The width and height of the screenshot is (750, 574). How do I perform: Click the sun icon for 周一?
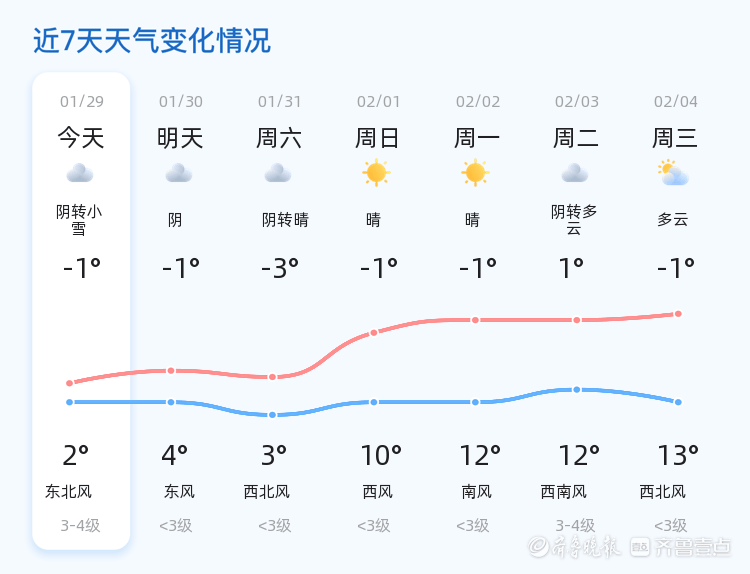pos(475,173)
